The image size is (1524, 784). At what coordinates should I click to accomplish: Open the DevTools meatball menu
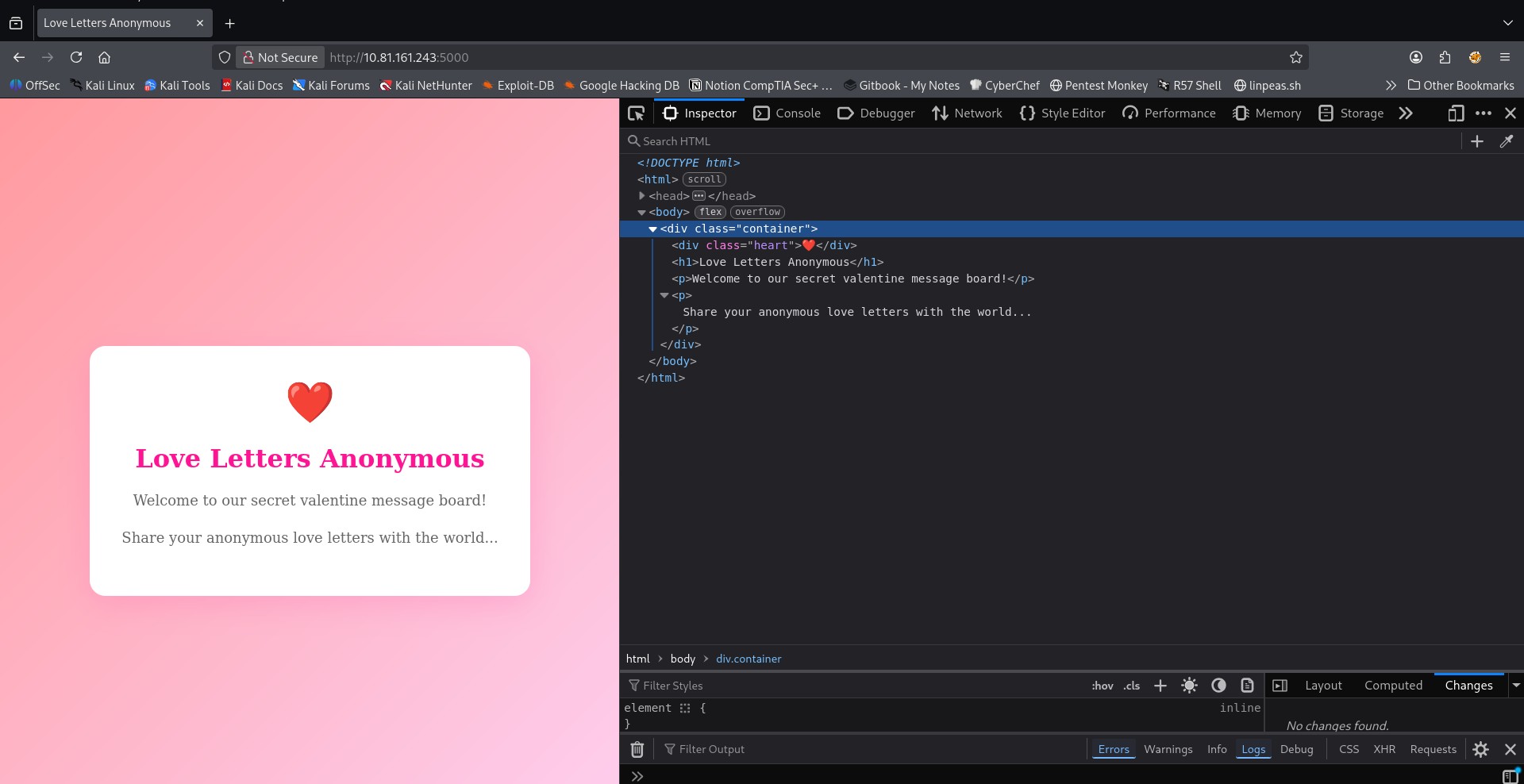click(x=1484, y=113)
